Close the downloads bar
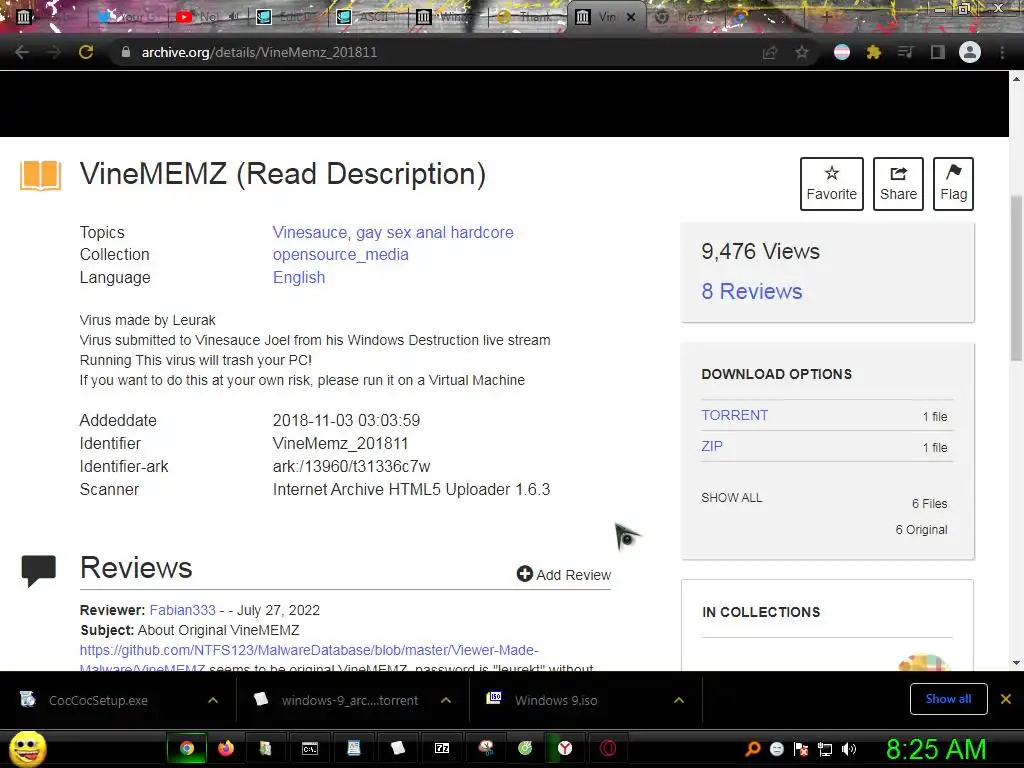The image size is (1024, 768). pyautogui.click(x=1006, y=699)
